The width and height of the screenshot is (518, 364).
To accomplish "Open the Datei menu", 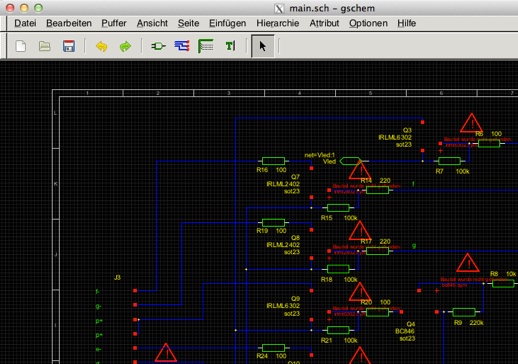I will tap(25, 23).
